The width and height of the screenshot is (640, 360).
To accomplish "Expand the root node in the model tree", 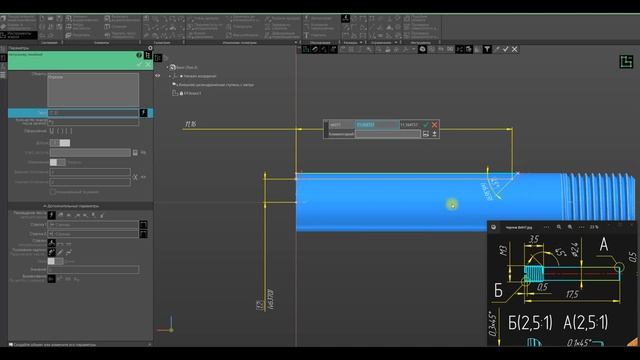I will coord(167,67).
